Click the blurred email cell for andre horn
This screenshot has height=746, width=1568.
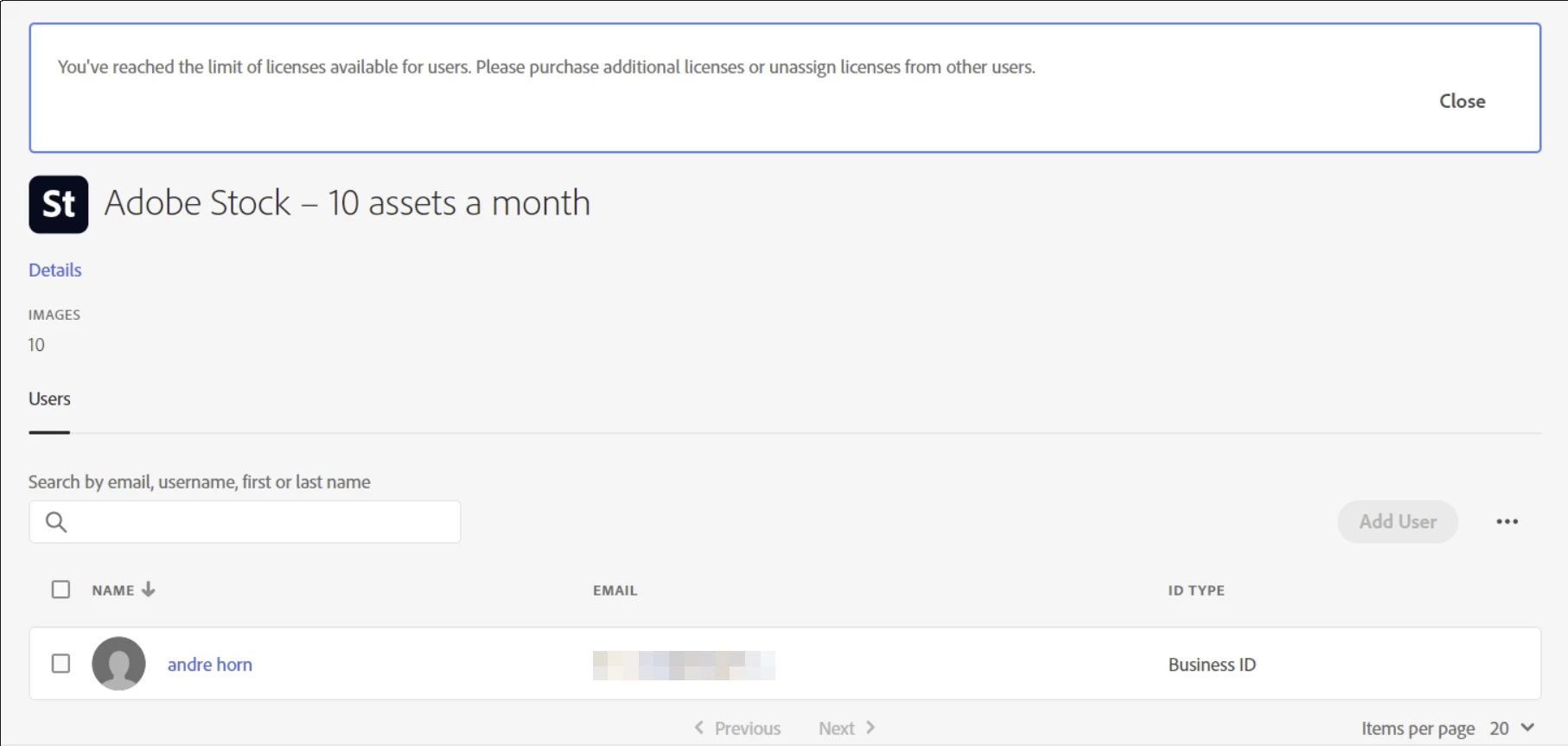684,665
